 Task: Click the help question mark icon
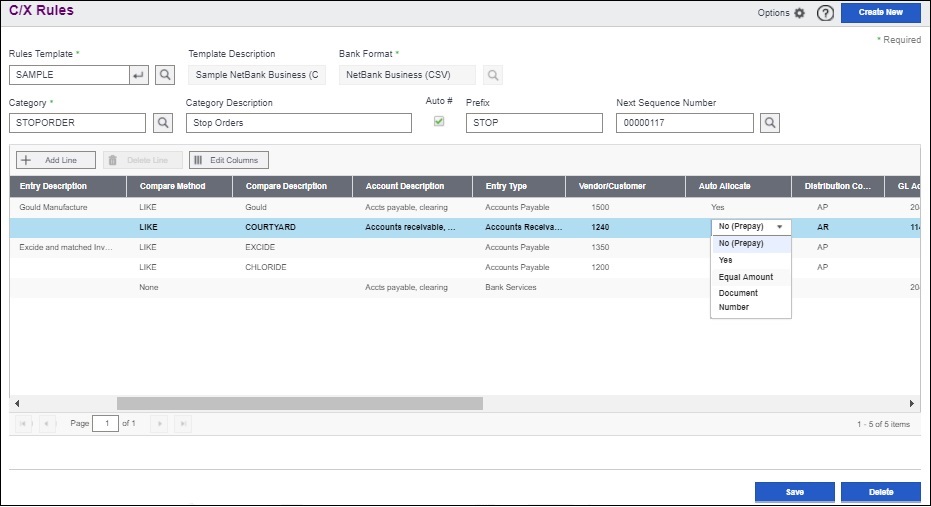click(x=825, y=13)
